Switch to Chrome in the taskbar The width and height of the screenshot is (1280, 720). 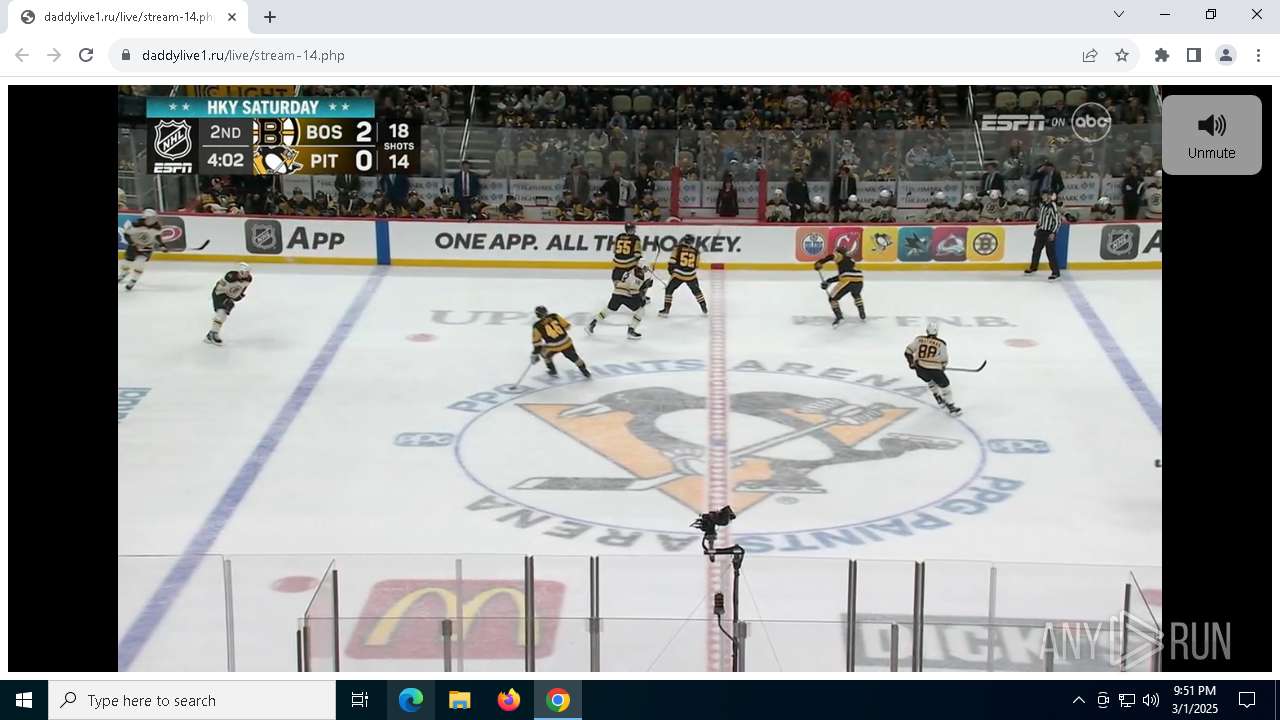[x=558, y=700]
